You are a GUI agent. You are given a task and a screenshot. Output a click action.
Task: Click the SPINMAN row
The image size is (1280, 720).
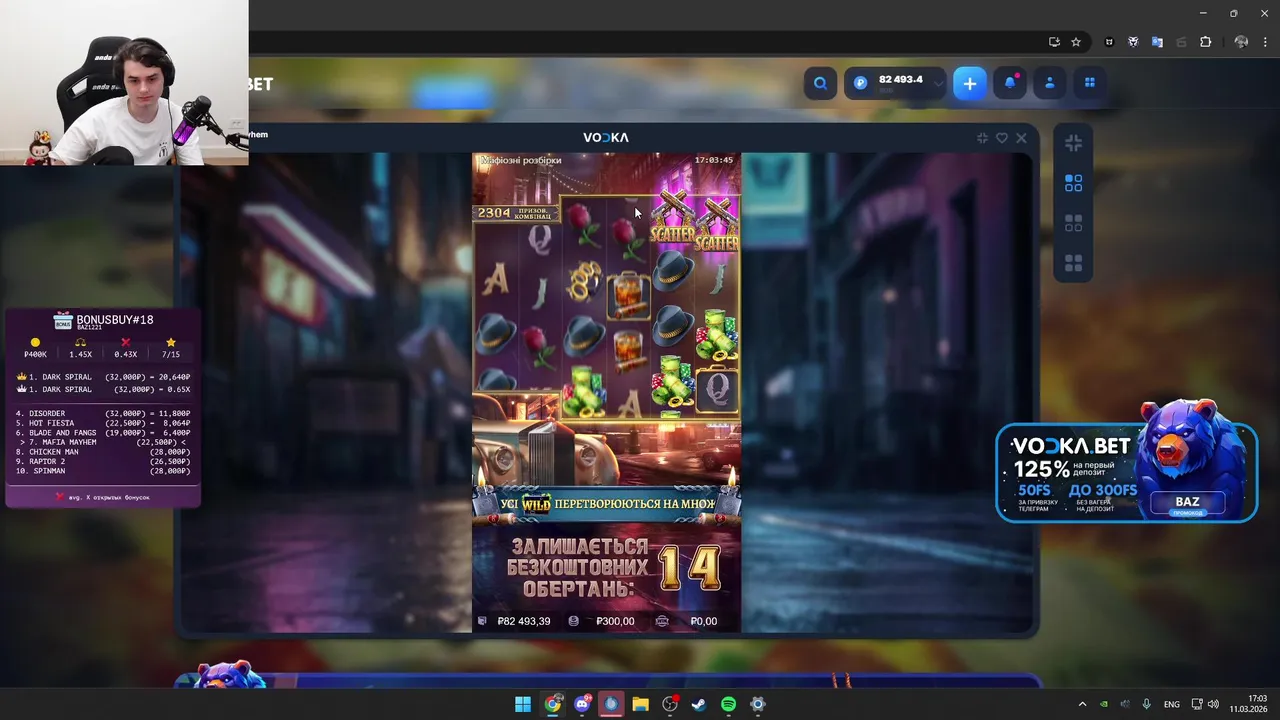point(103,471)
